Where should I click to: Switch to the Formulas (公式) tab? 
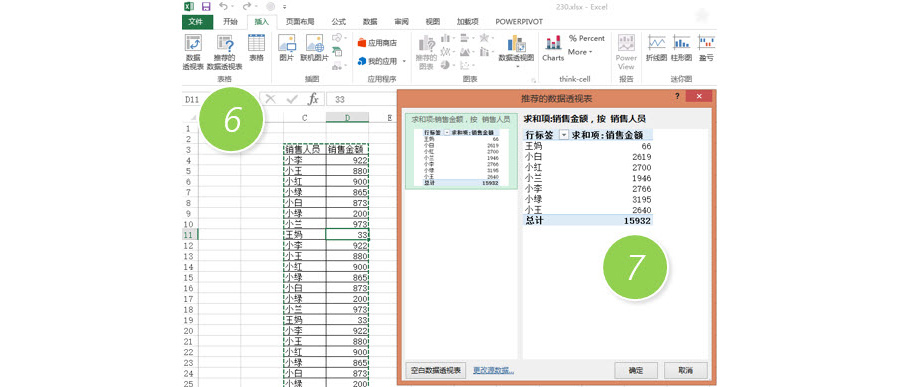[x=339, y=22]
